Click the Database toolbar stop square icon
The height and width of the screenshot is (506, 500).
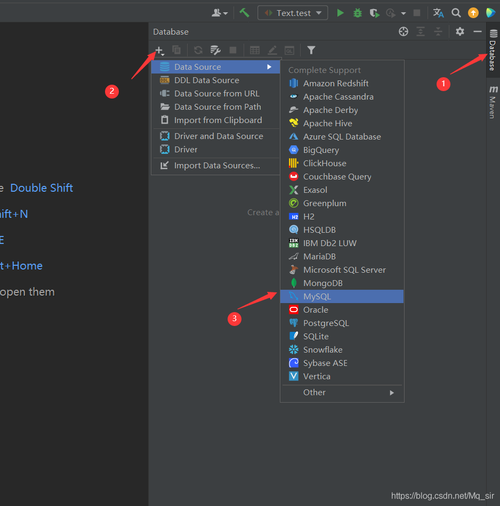233,50
